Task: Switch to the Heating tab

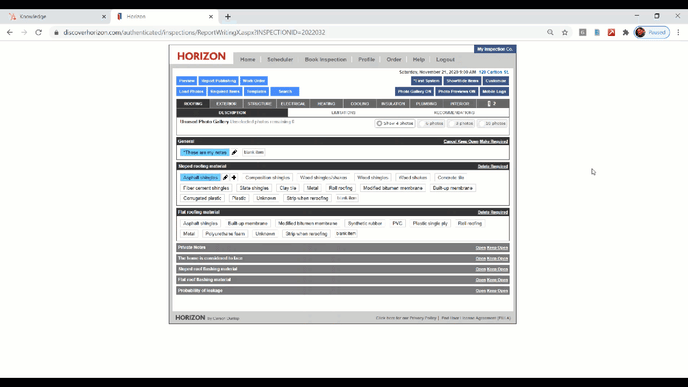Action: pyautogui.click(x=326, y=104)
